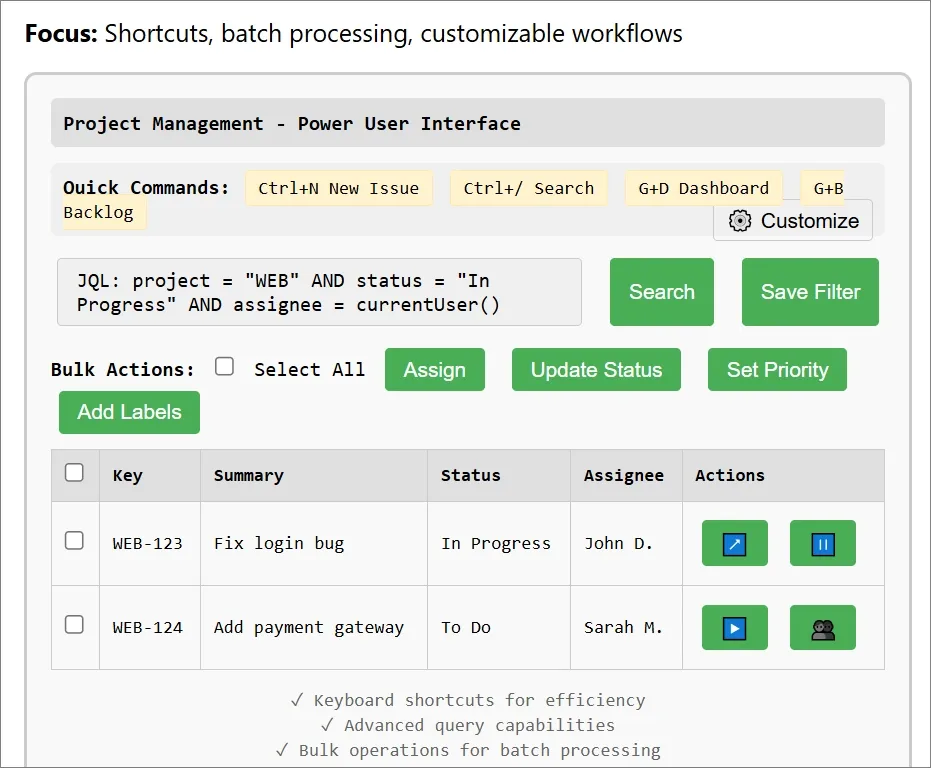The width and height of the screenshot is (931, 768).
Task: Open the Customize gear button
Action: [793, 221]
